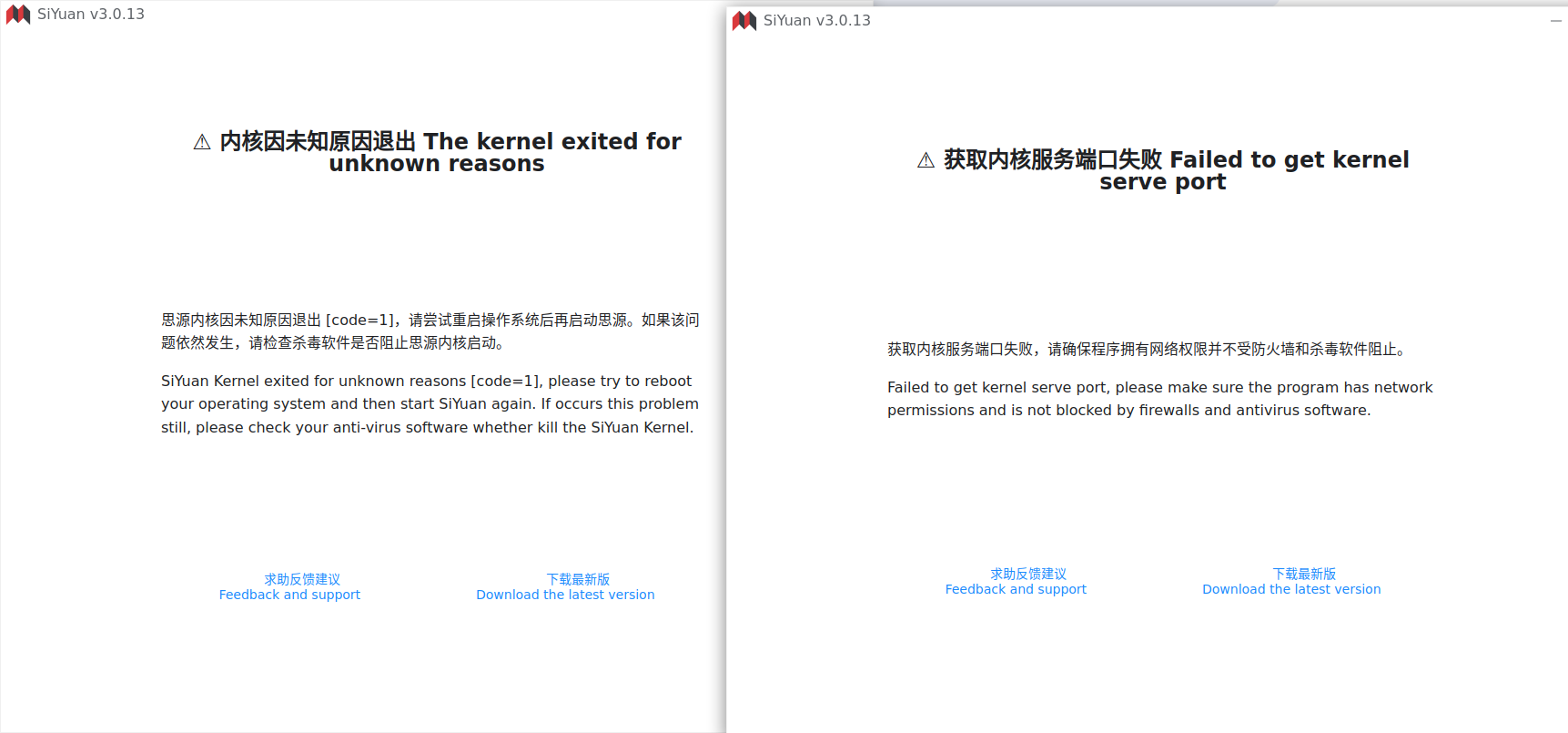
Task: Click the SiYuan logo in the left window
Action: [x=18, y=15]
